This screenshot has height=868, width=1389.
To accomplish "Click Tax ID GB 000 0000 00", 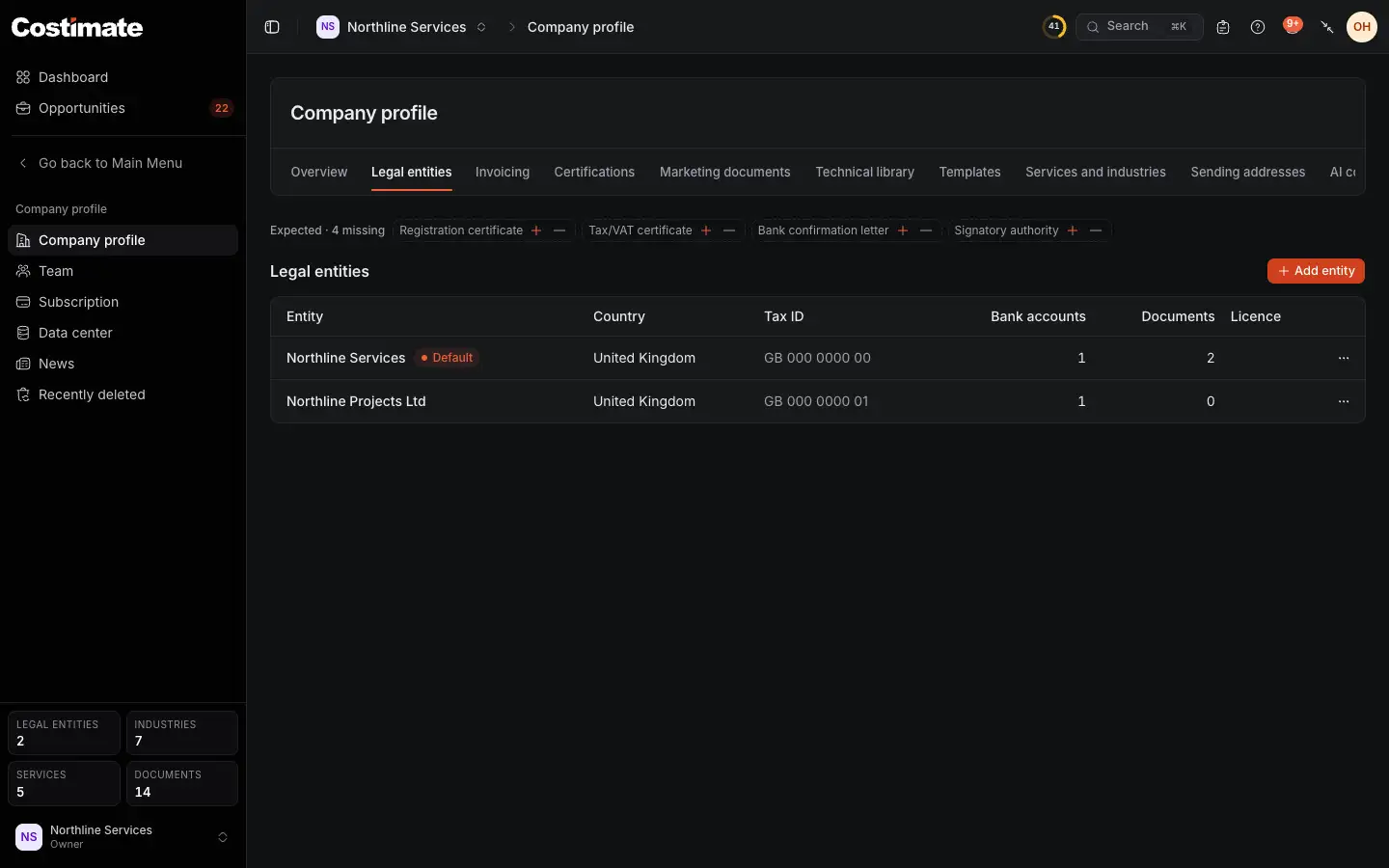I will click(817, 358).
